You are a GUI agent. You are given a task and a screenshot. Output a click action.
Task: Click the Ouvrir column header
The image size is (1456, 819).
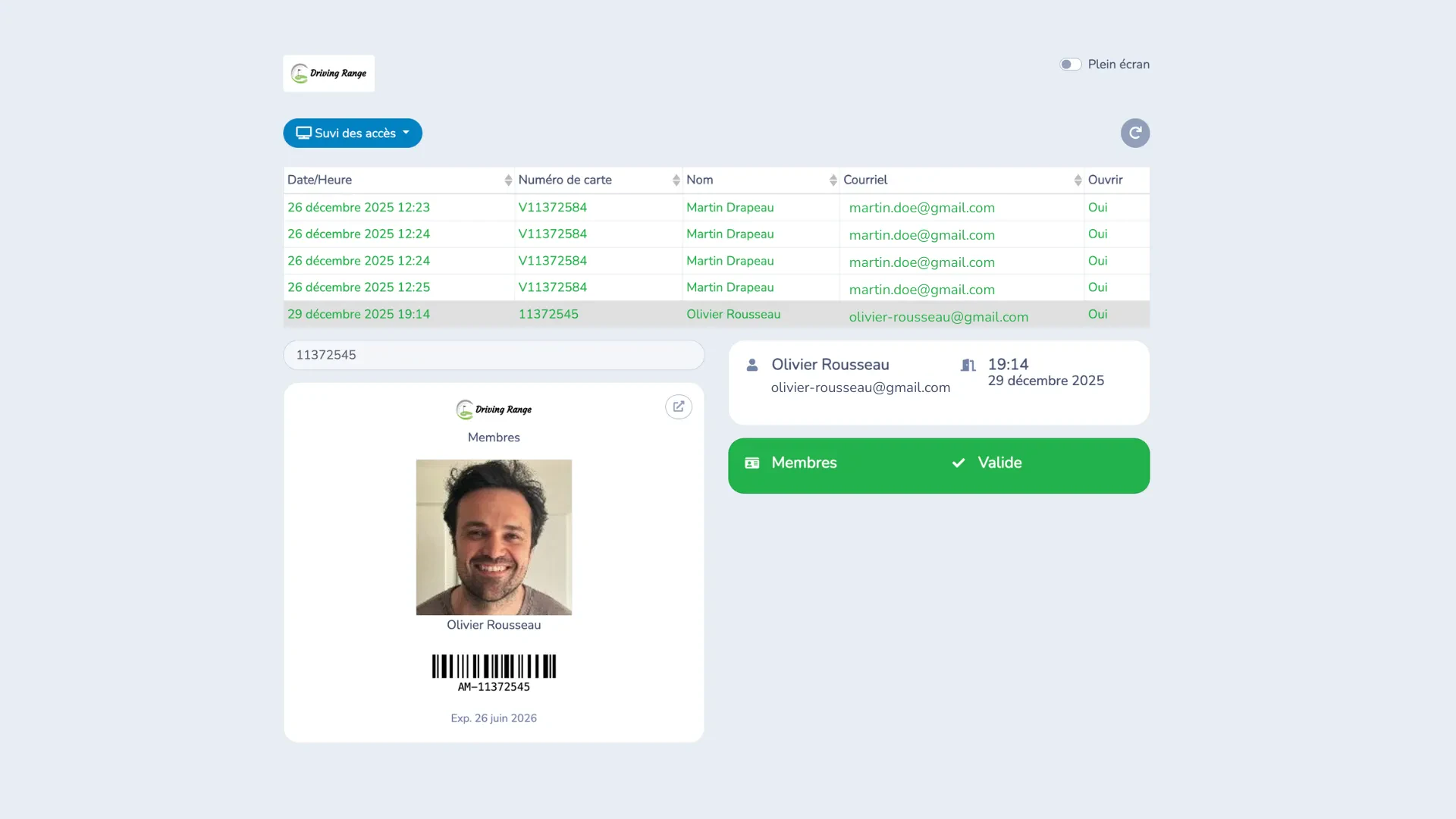(1105, 180)
